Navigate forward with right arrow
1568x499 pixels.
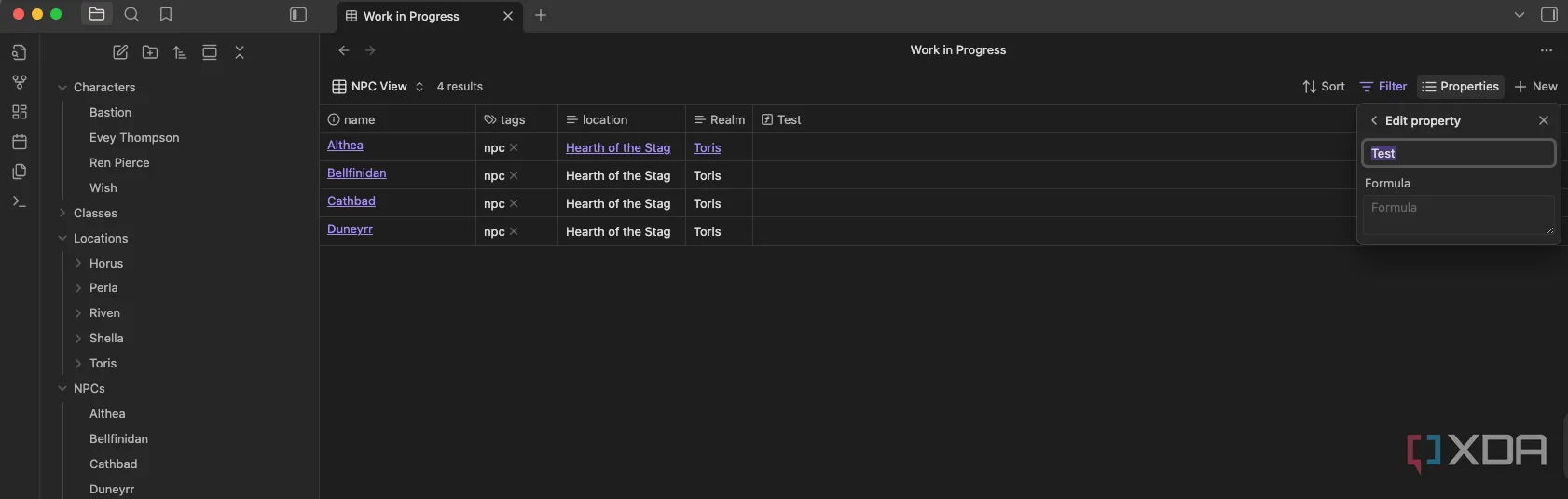371,50
